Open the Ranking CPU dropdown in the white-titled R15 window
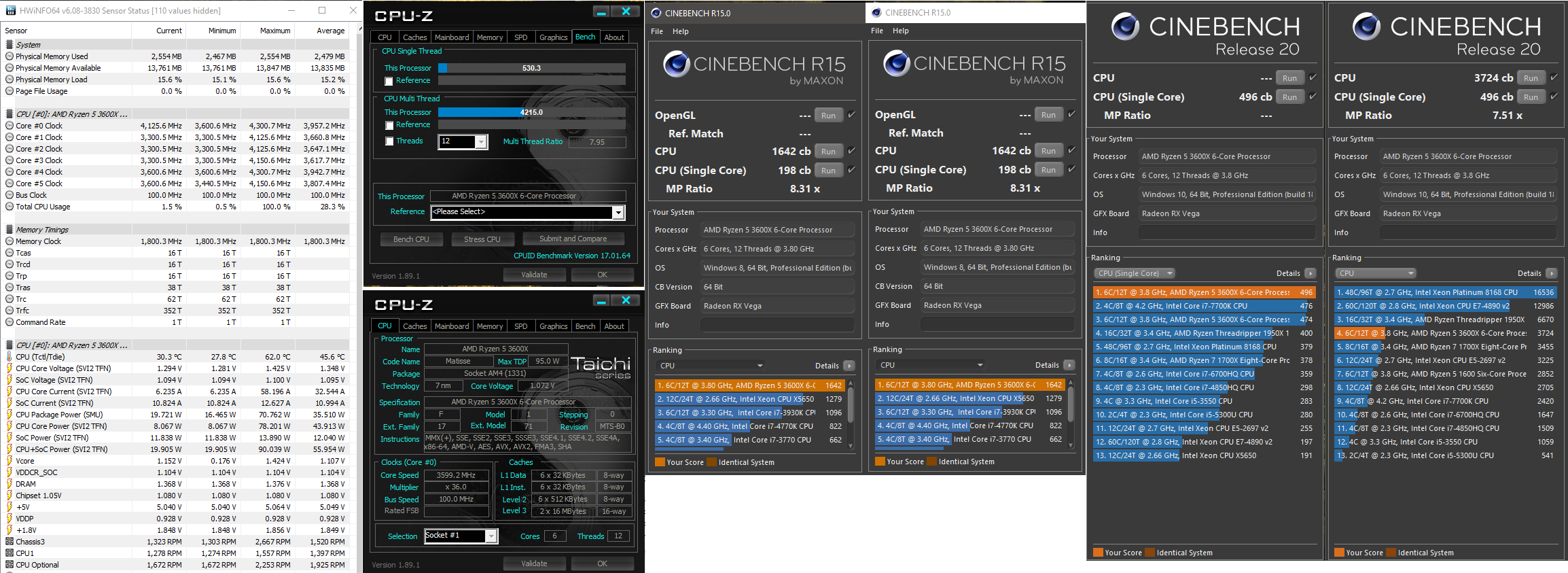This screenshot has height=573, width=1568. [x=931, y=365]
